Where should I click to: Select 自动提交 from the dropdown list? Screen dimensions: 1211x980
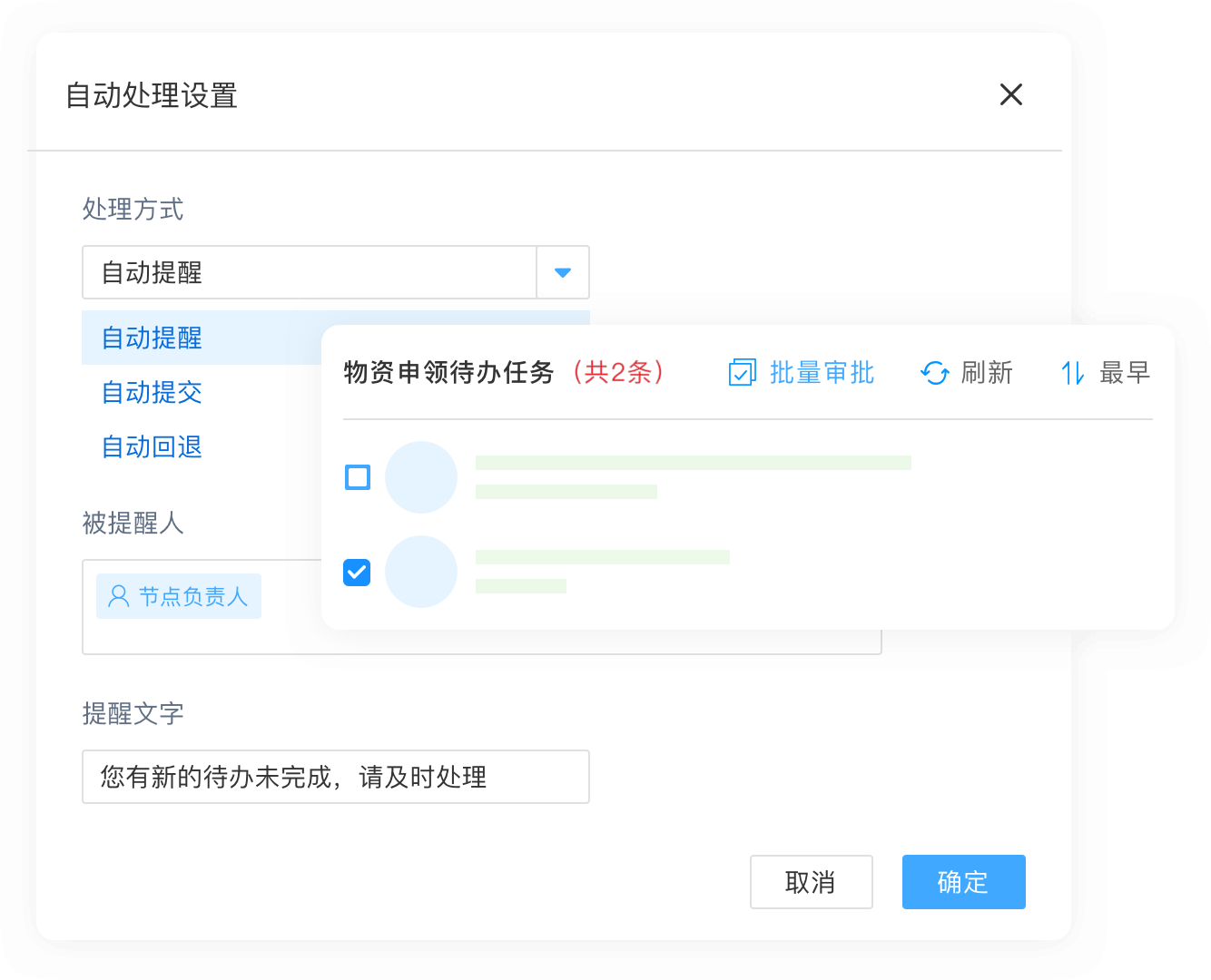coord(151,392)
